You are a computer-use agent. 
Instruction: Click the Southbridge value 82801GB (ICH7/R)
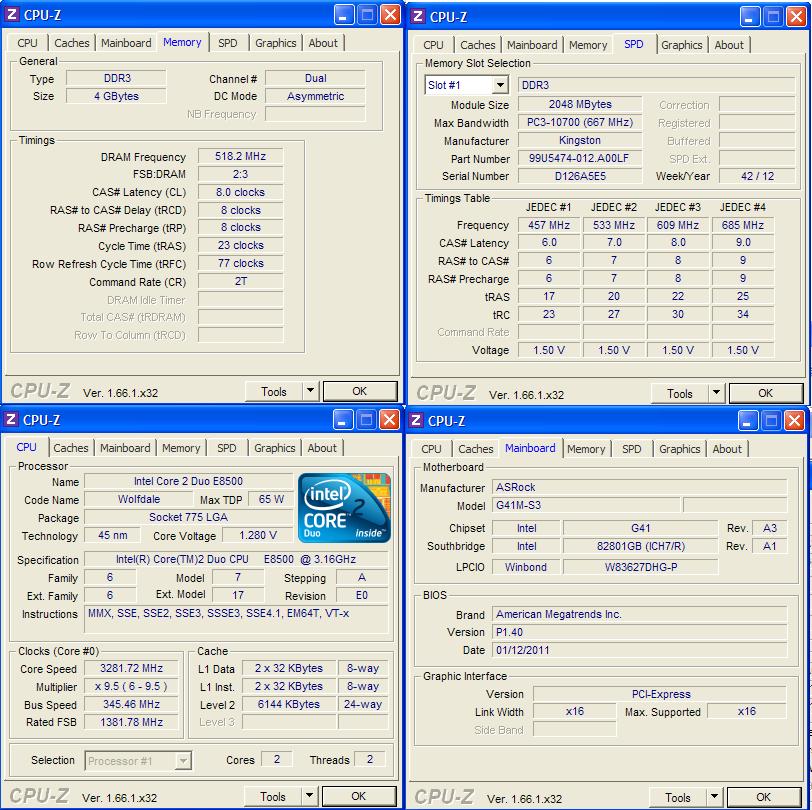tap(641, 546)
